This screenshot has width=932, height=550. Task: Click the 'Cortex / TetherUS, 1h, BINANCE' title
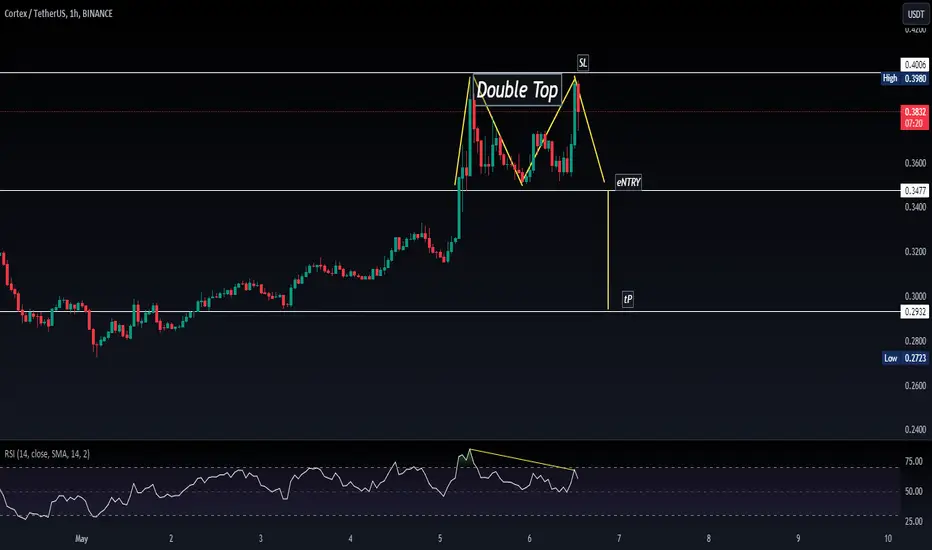[58, 13]
